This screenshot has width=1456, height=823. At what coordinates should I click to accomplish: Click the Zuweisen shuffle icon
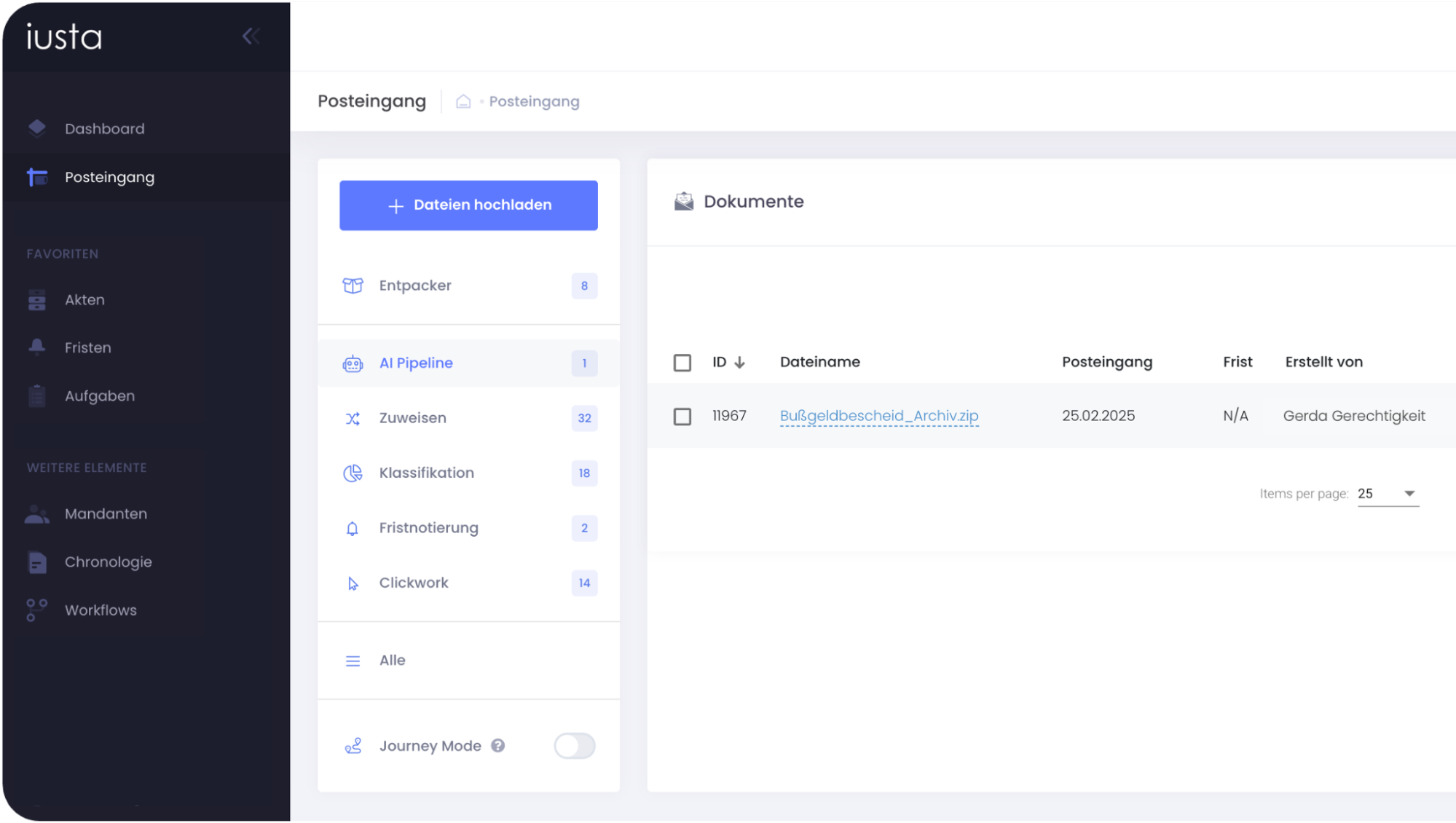point(353,418)
